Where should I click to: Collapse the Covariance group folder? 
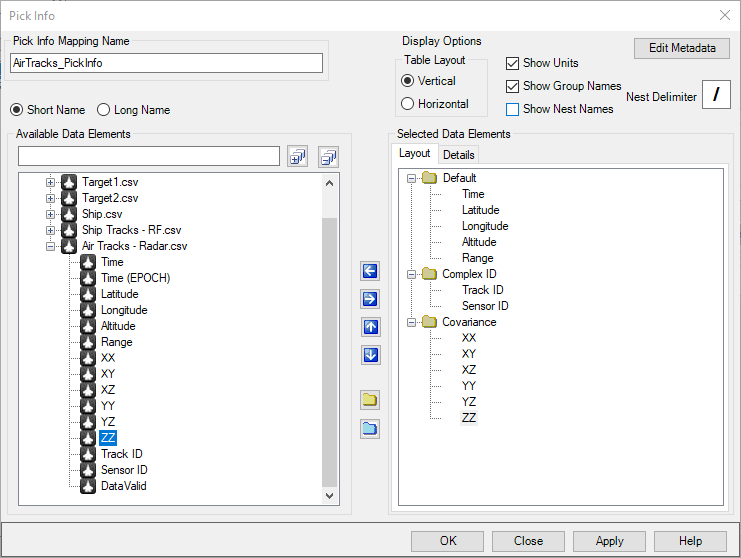tap(411, 322)
